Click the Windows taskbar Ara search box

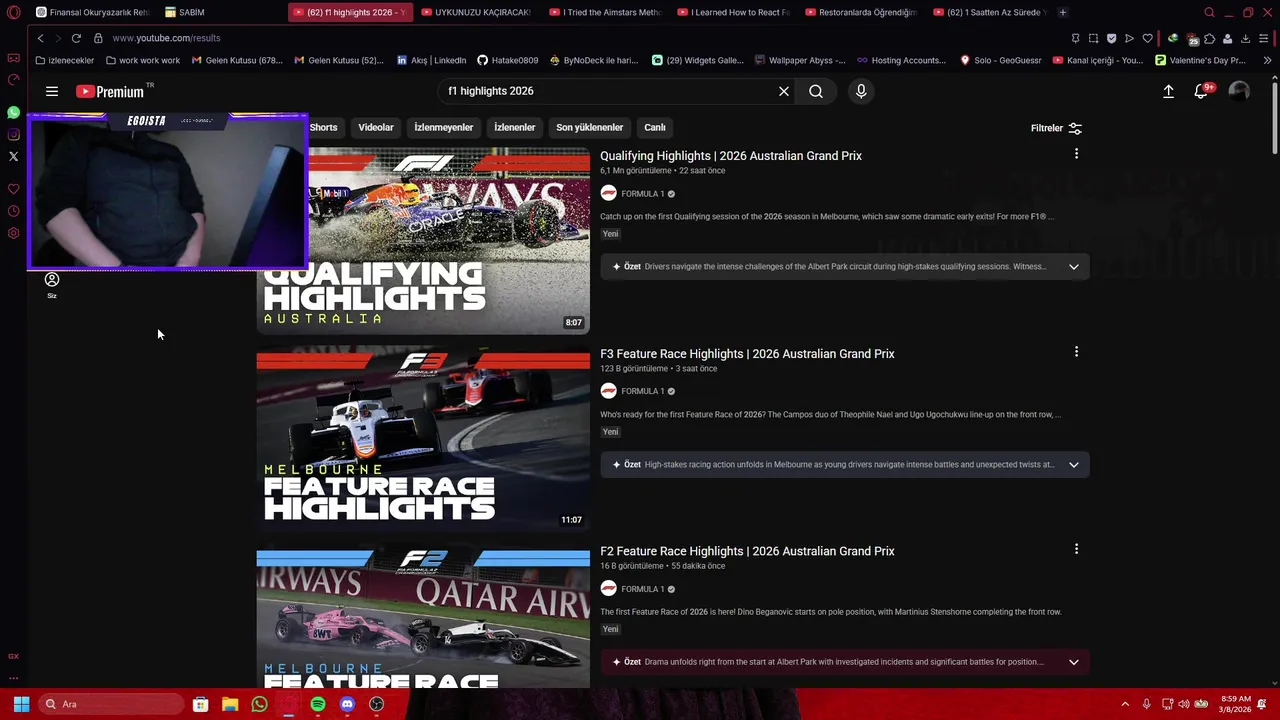coord(112,704)
